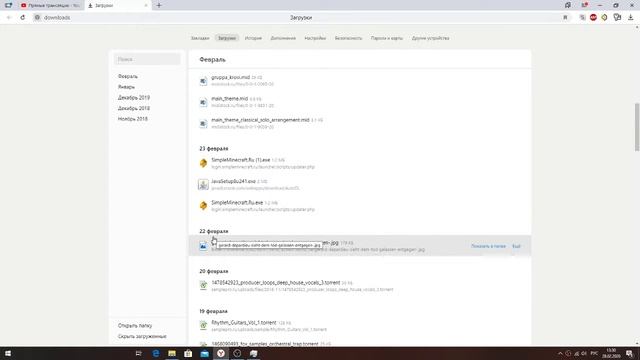The height and width of the screenshot is (360, 640).
Task: Click the main_theme.mid file icon
Action: (x=203, y=102)
